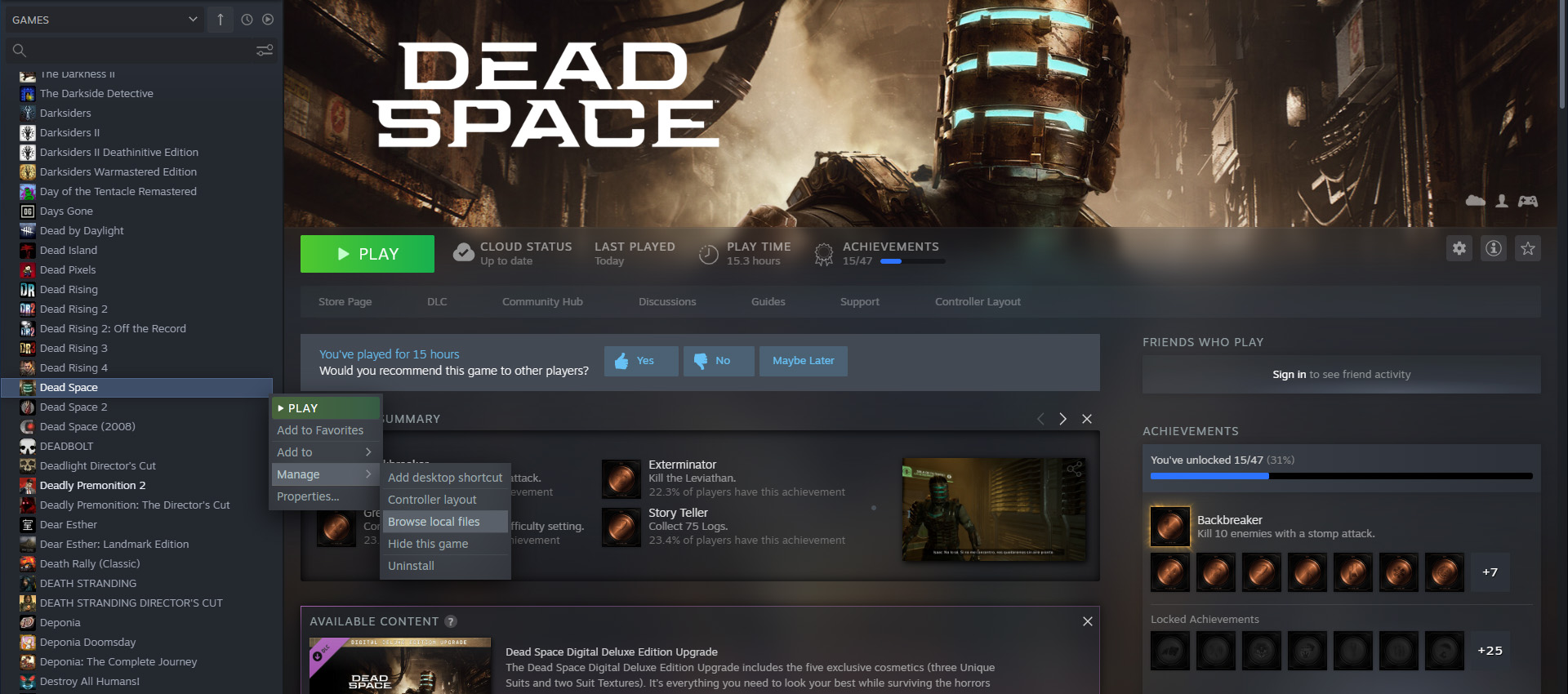Screen dimensions: 1568x694
Task: Open the Digital Deluxe Edition Upgrade thumbnail
Action: coord(401,666)
